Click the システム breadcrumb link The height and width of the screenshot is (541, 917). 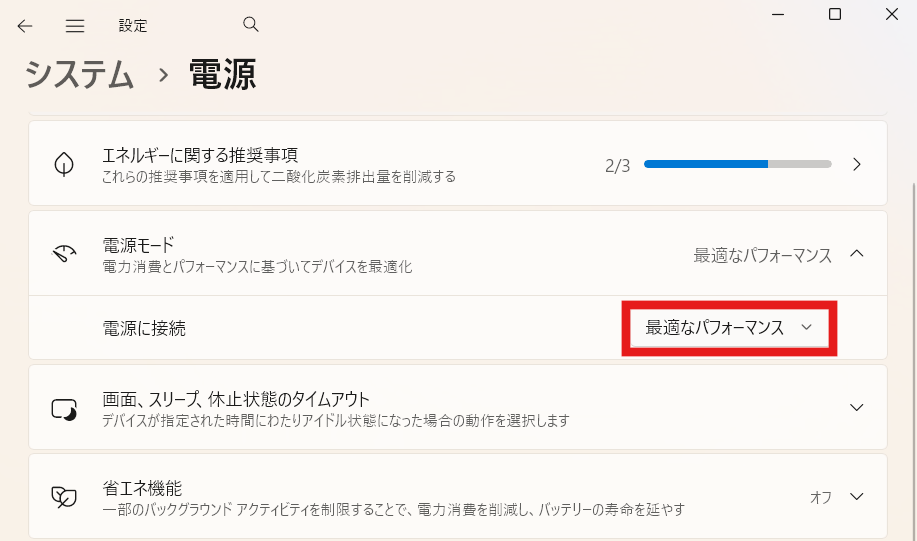[x=80, y=75]
